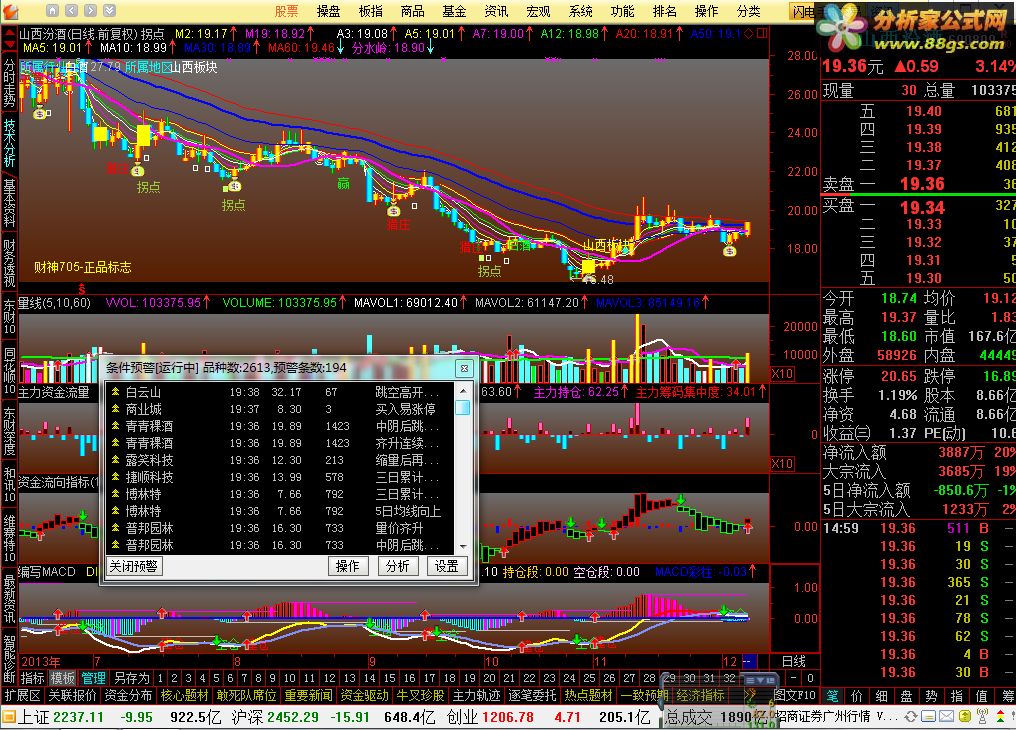Close the 条件预警 alert window
This screenshot has width=1016, height=730.
click(x=465, y=368)
